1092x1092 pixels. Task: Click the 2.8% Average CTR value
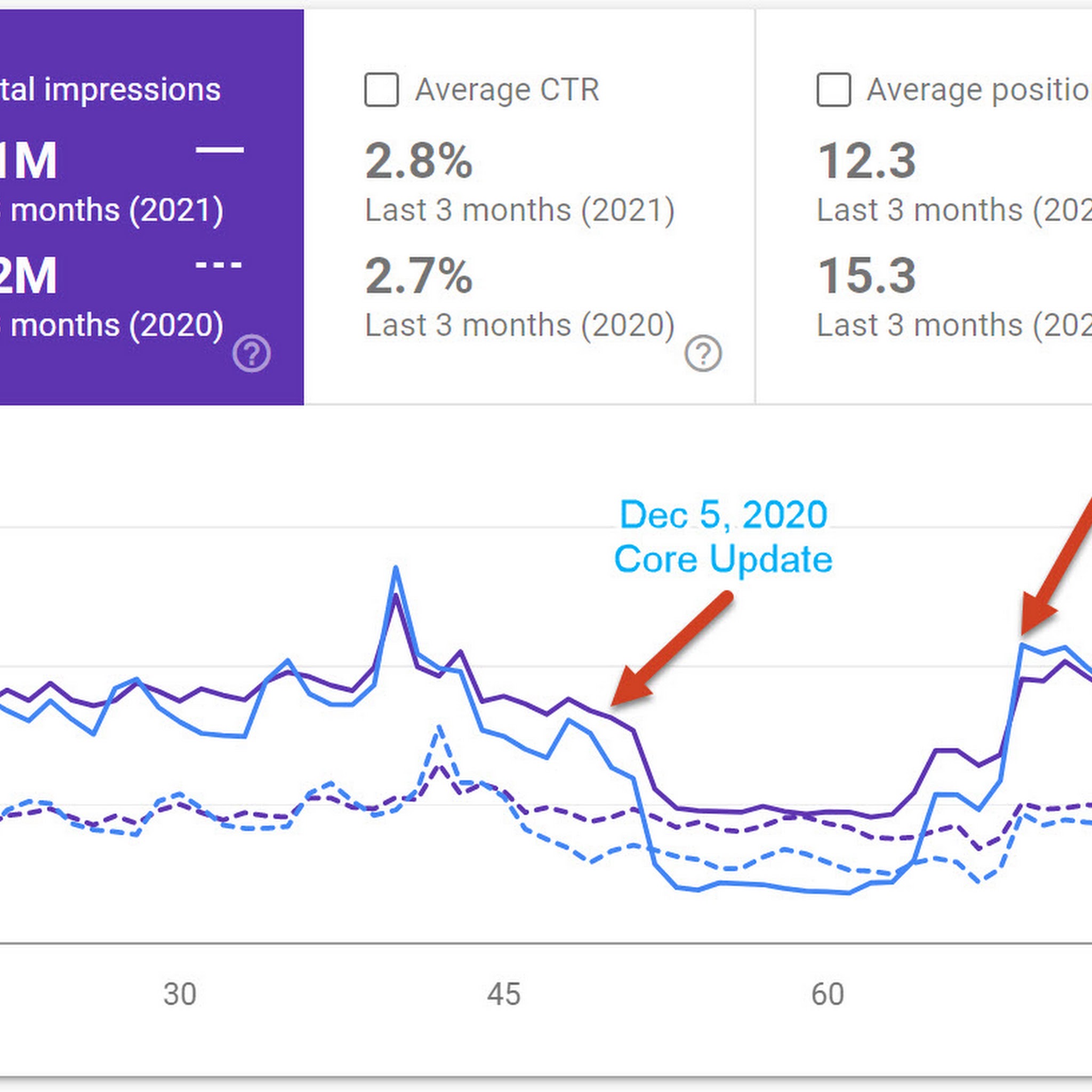[418, 162]
